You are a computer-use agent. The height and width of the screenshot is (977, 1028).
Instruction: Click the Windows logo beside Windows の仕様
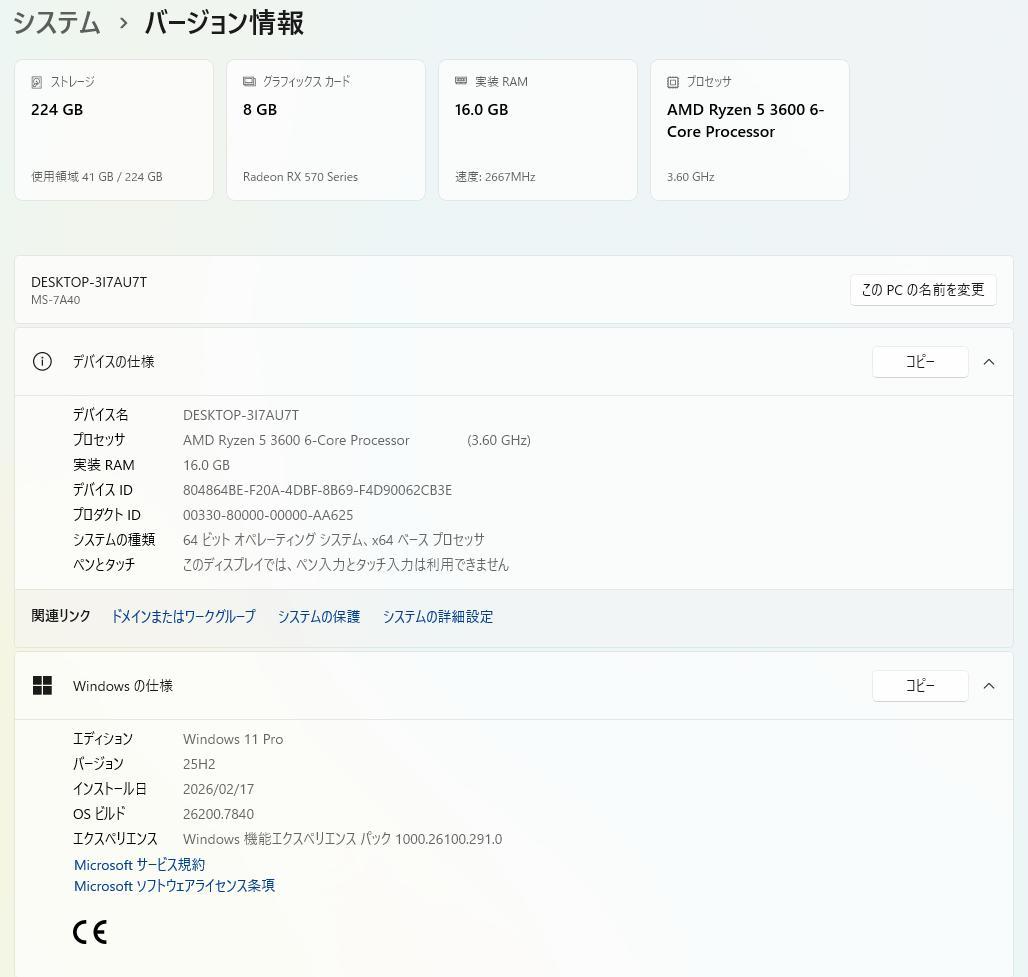click(42, 685)
